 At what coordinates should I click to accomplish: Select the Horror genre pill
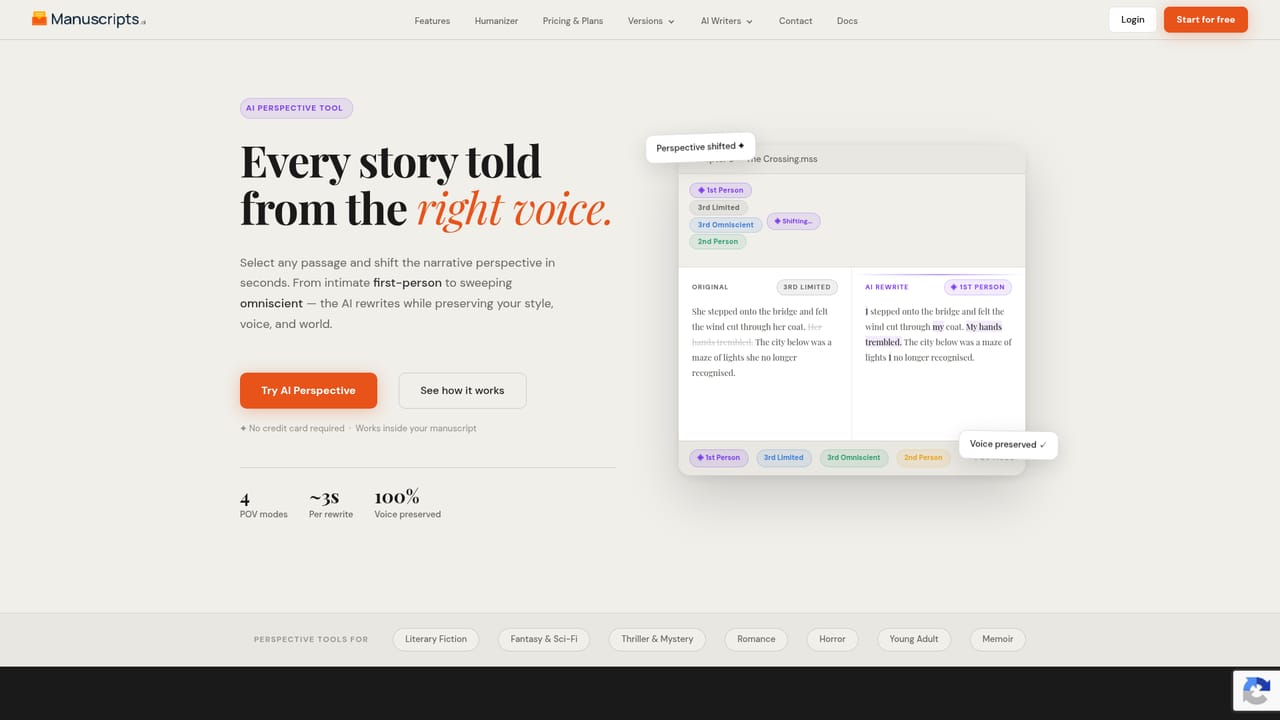pyautogui.click(x=832, y=639)
